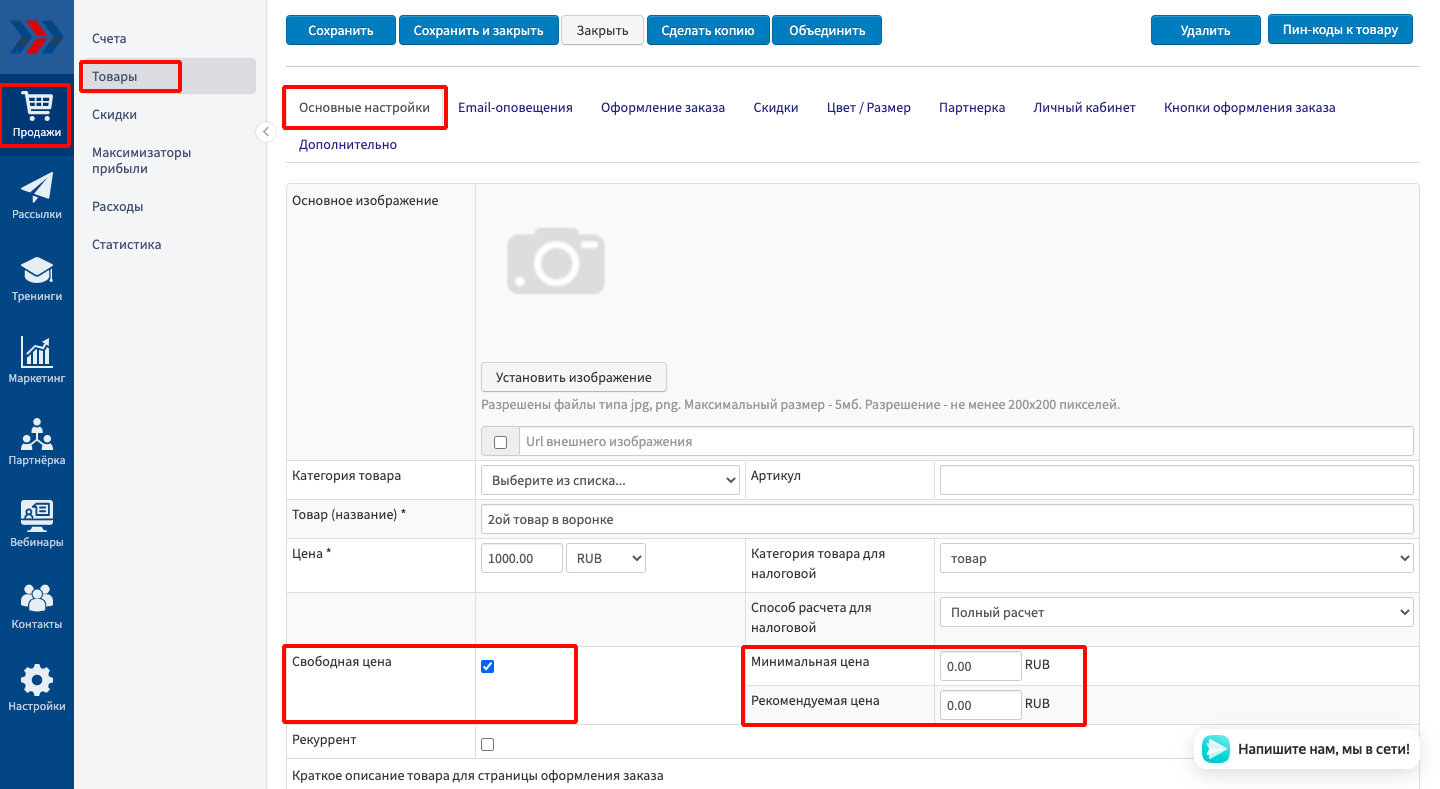This screenshot has height=789, width=1440.
Task: Click the Минимальная цена input field
Action: 980,666
